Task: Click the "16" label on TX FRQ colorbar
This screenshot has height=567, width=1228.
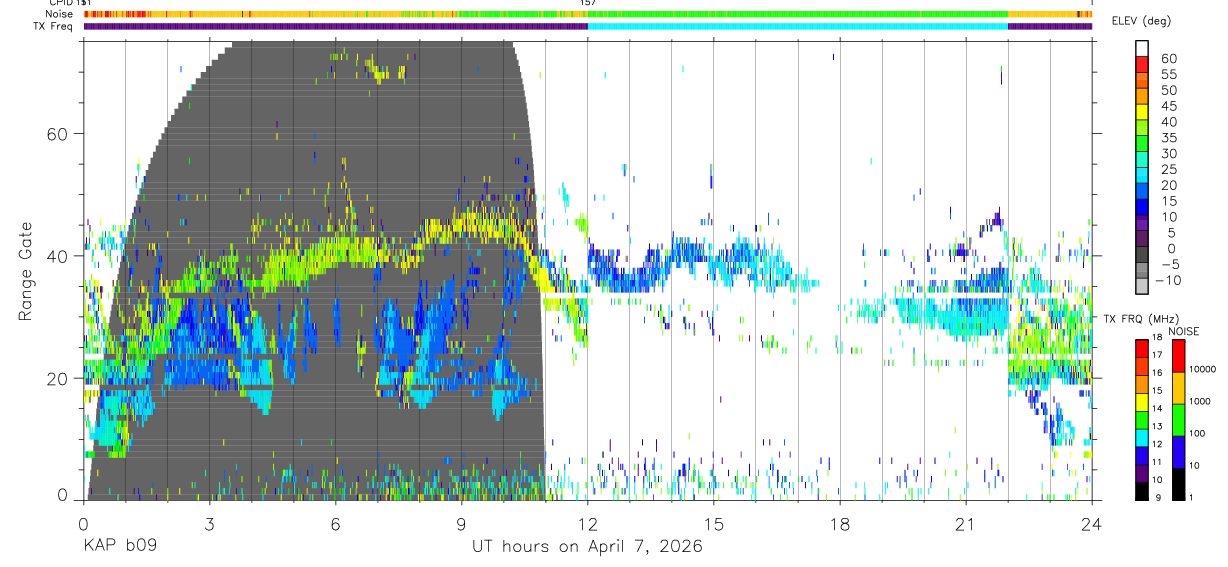Action: tap(1157, 374)
